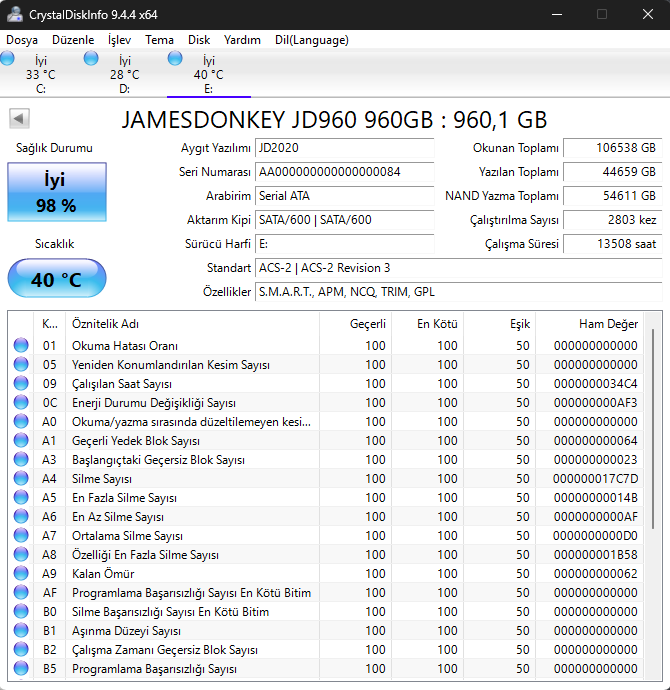670x690 pixels.
Task: Click the Öznitelik Adı column header
Action: (105, 324)
